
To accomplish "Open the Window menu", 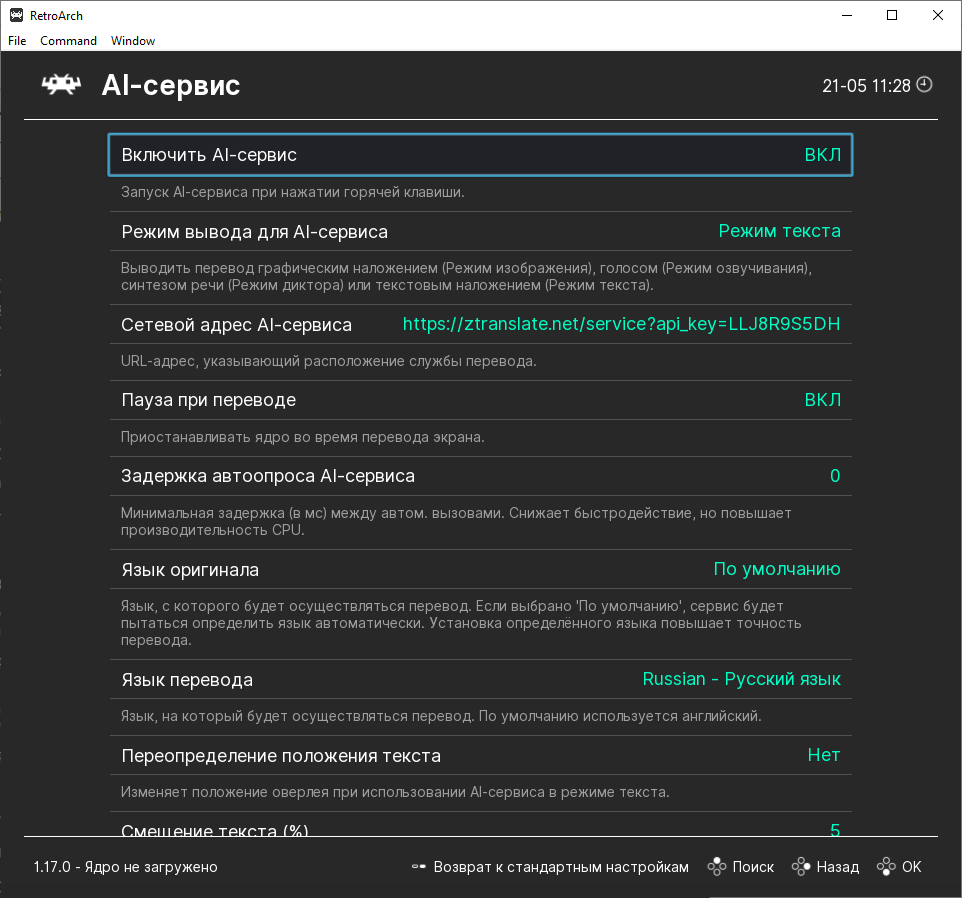I will (x=133, y=40).
